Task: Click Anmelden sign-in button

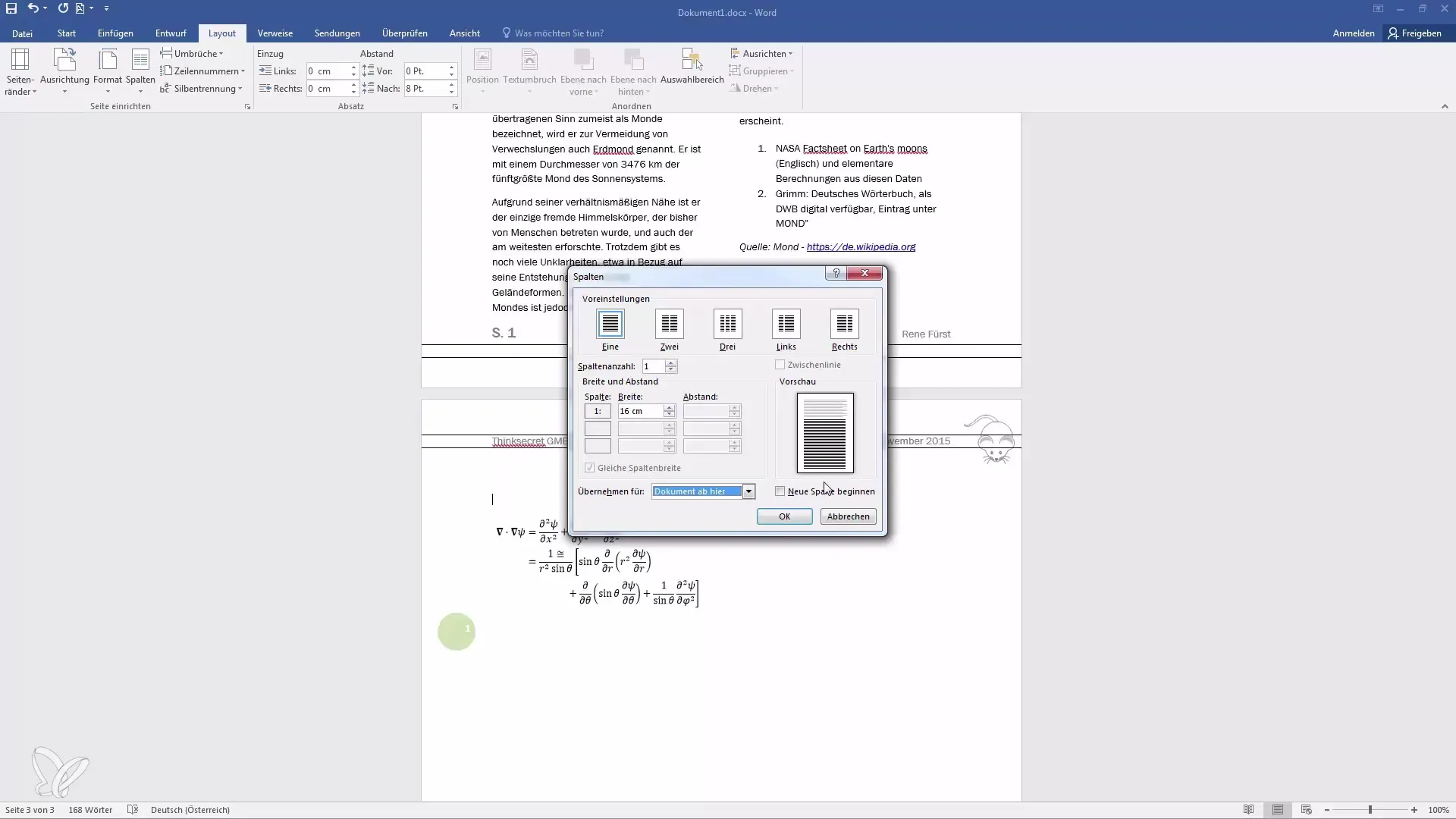Action: 1354,33
